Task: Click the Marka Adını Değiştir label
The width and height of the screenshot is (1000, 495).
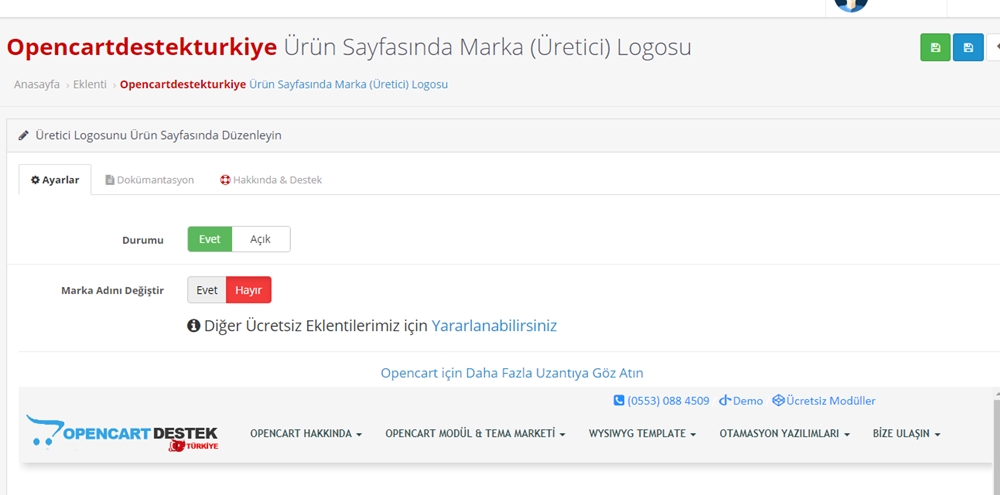Action: tap(112, 291)
